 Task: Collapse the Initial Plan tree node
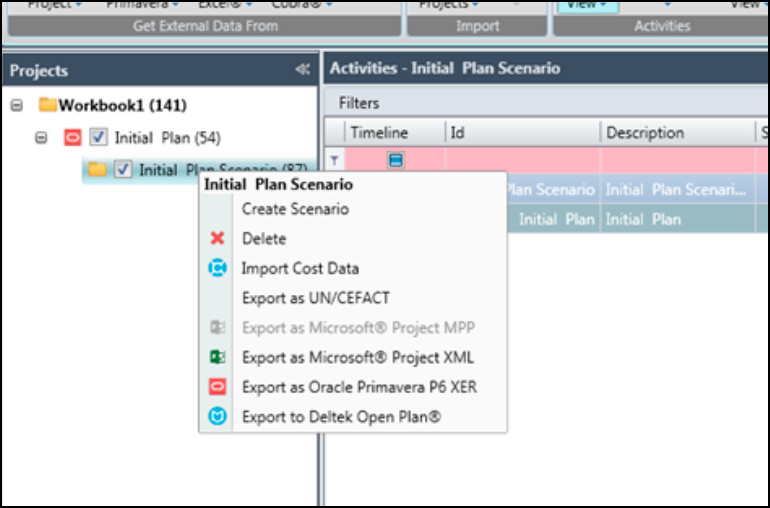[41, 138]
